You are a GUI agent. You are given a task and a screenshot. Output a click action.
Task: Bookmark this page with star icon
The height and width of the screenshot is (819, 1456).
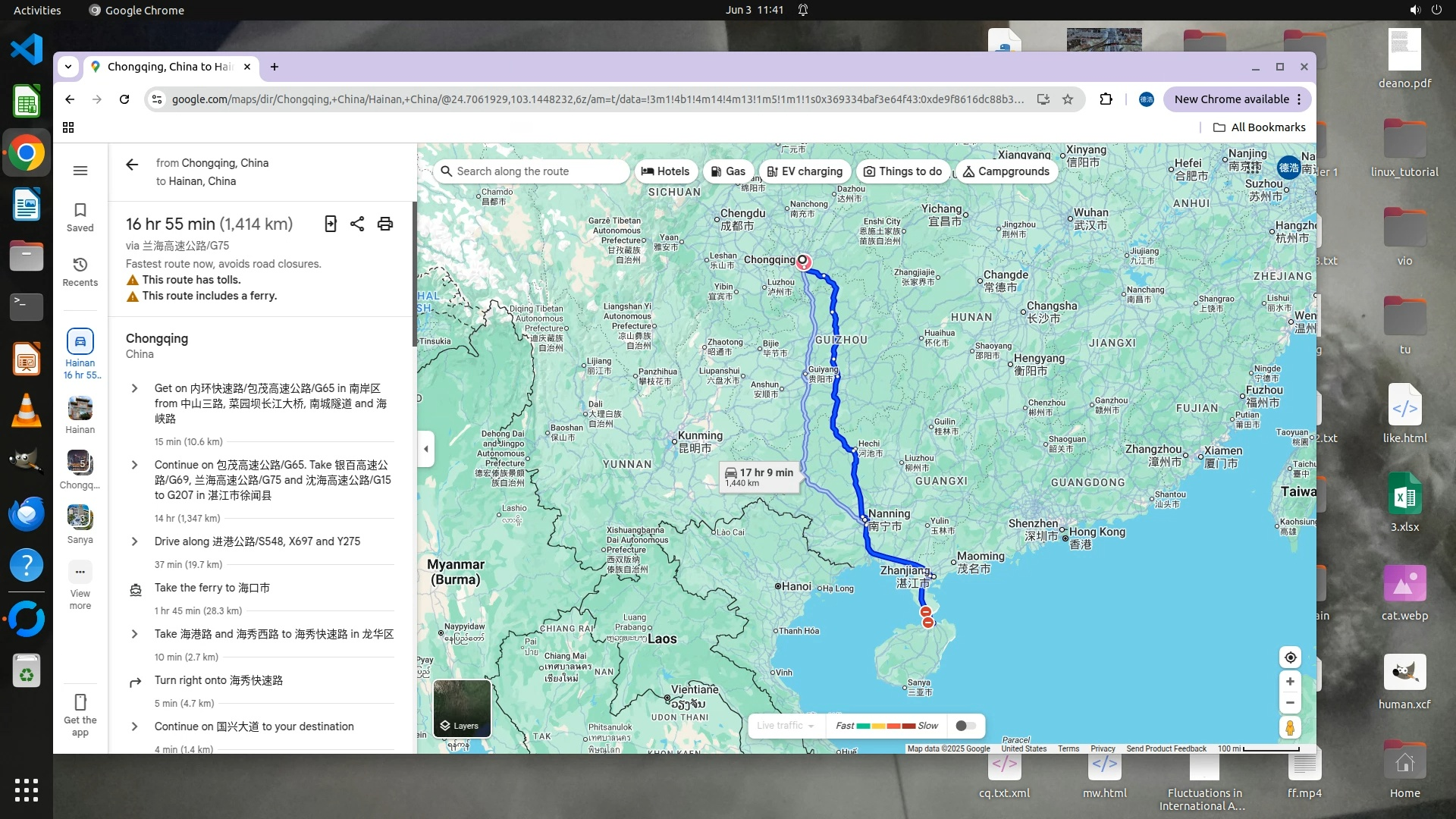1068,99
